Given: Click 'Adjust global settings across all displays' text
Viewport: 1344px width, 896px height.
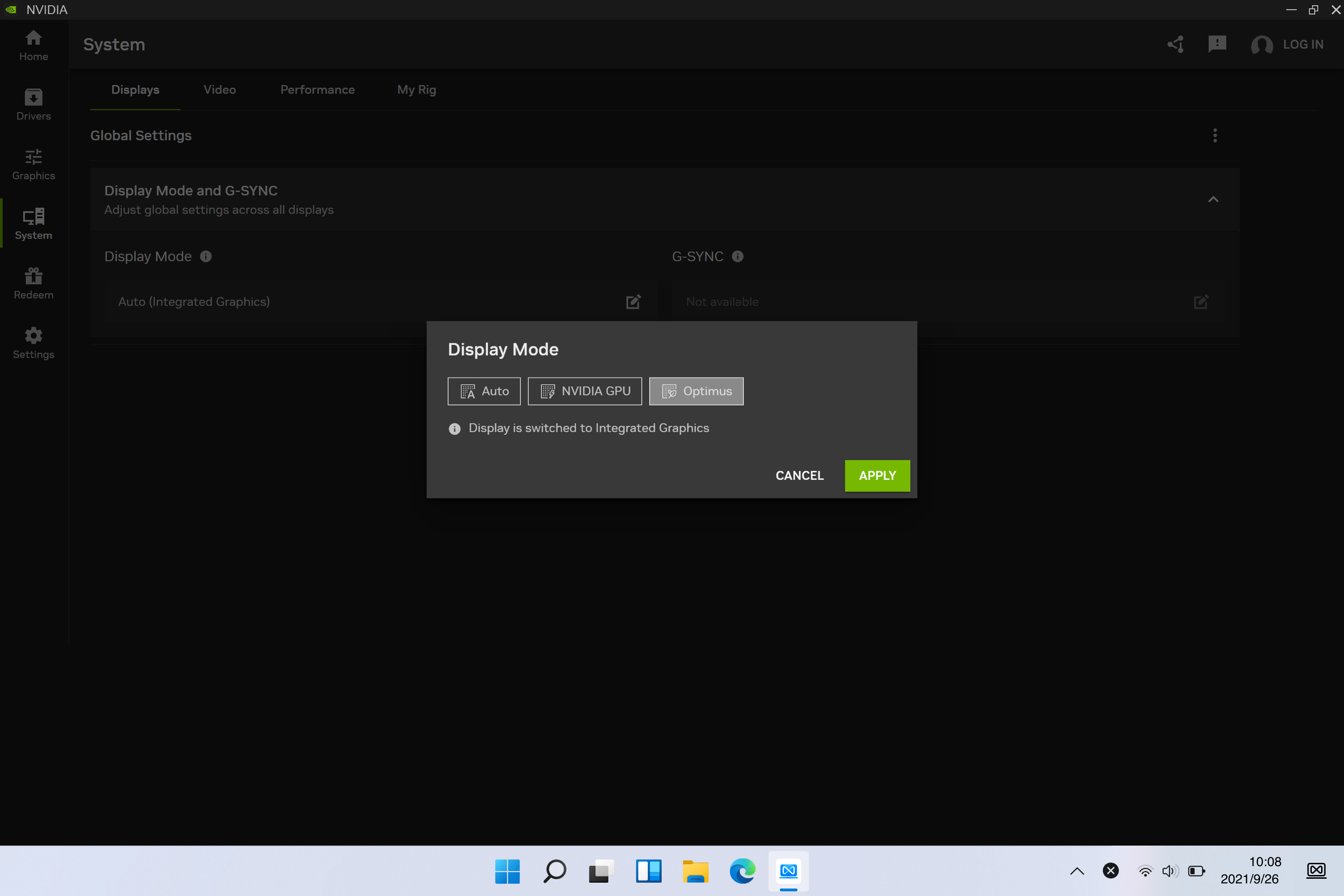Looking at the screenshot, I should [219, 210].
